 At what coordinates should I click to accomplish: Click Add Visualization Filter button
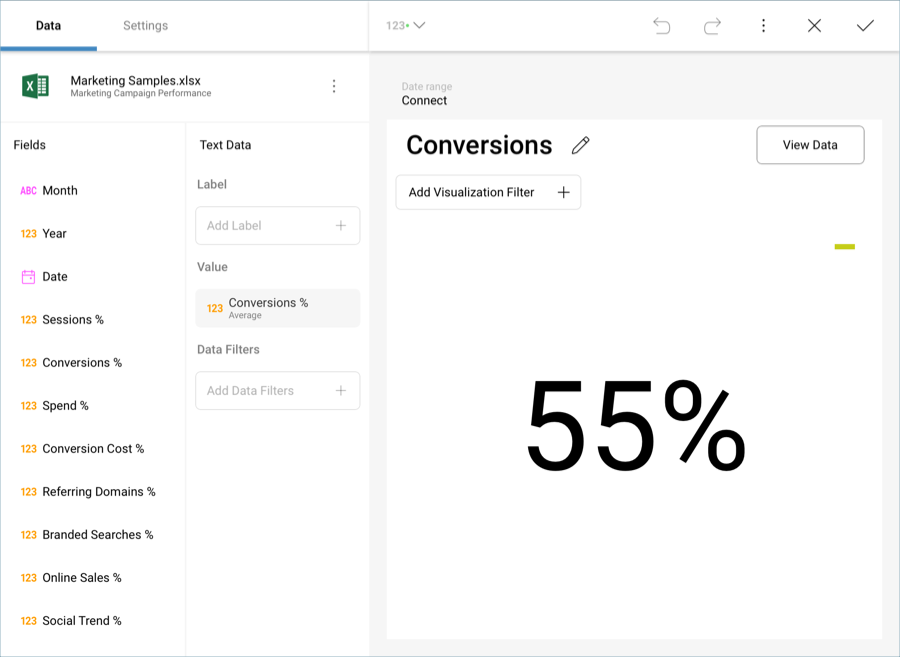[x=488, y=192]
